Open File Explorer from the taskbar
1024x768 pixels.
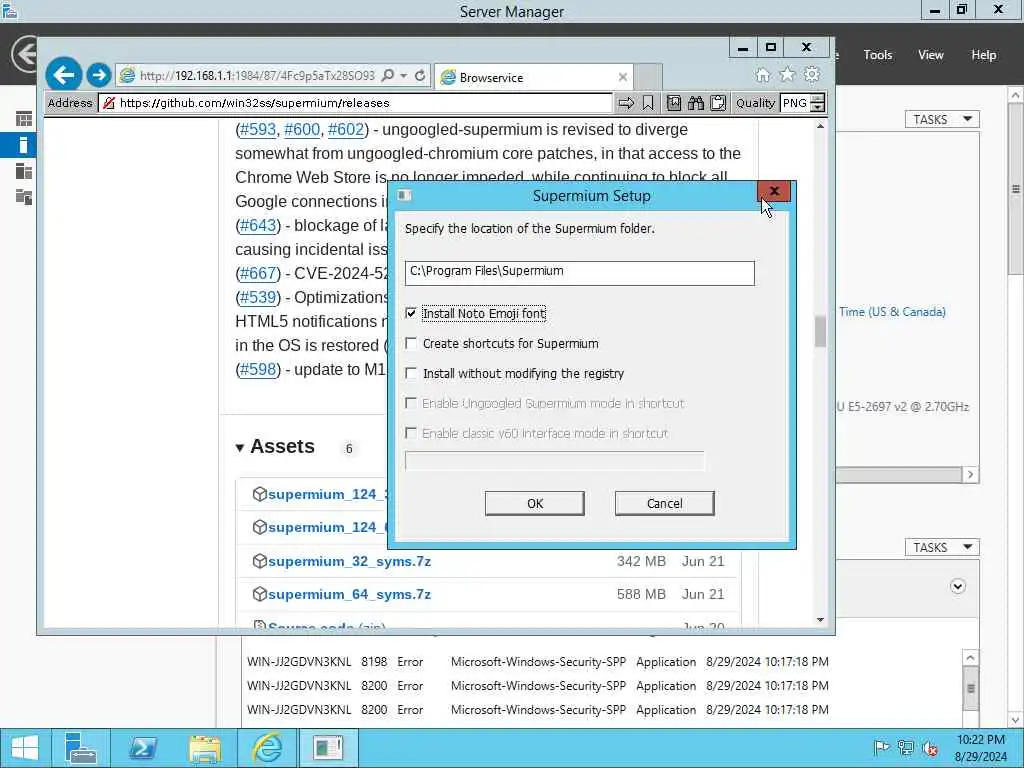[x=204, y=748]
